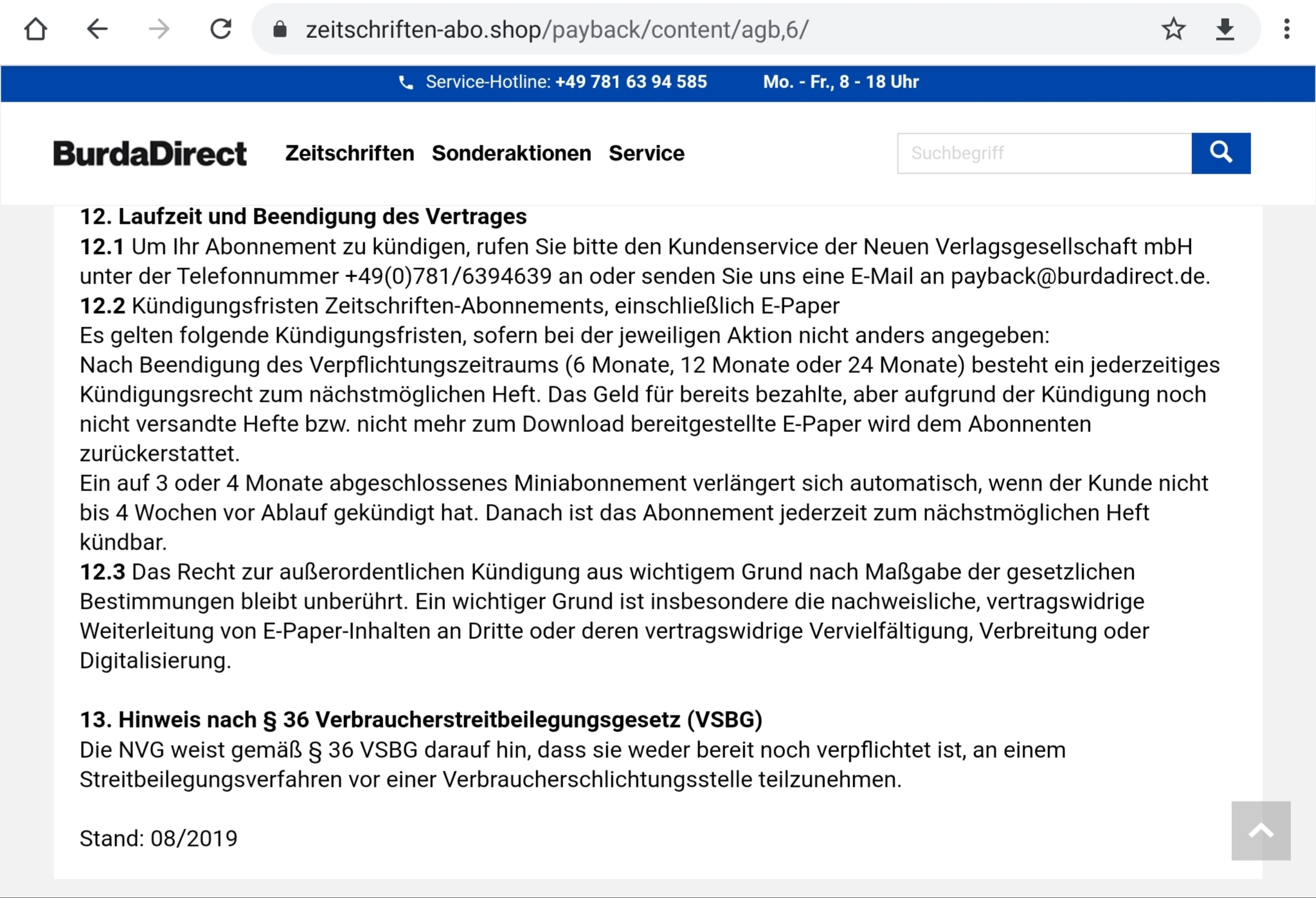This screenshot has width=1316, height=898.
Task: Open the Sonderaktionen menu
Action: [511, 154]
